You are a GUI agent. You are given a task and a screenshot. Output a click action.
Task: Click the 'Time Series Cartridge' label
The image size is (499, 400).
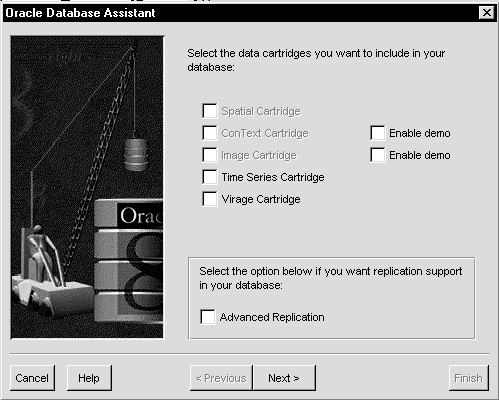point(273,177)
